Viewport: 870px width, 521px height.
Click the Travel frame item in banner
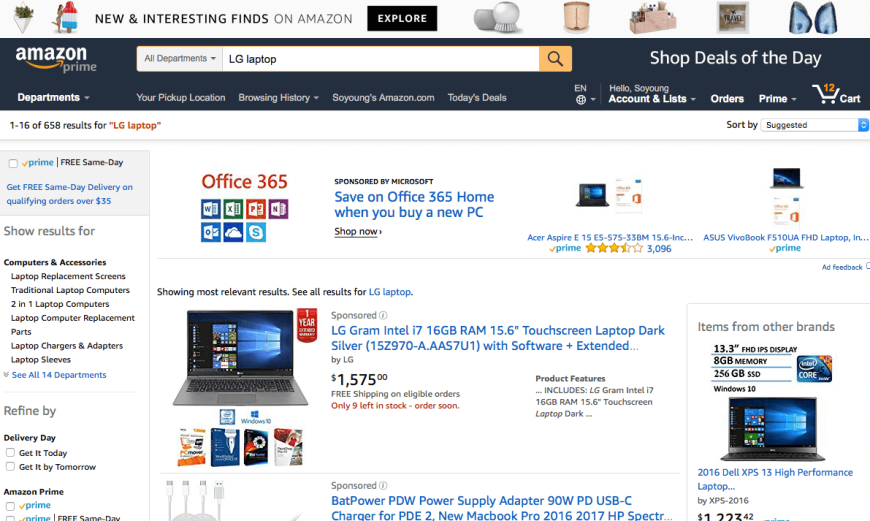pos(732,17)
